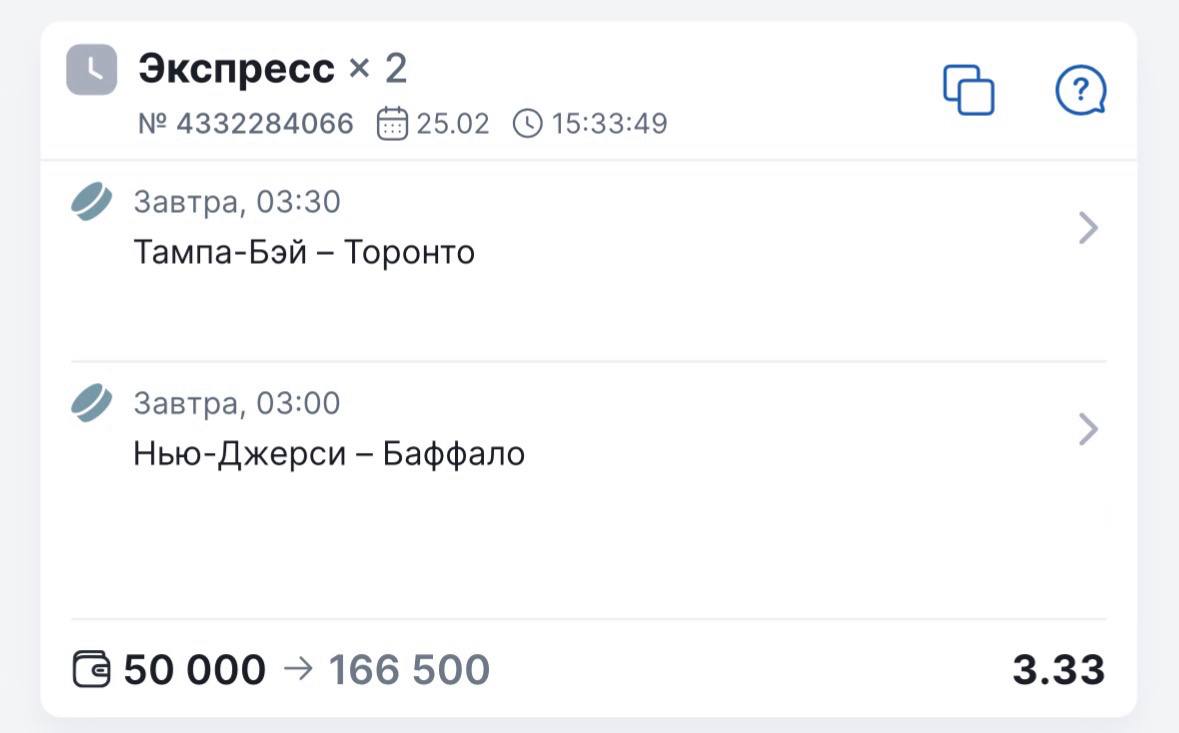Click the bet placement time 15:33:49
This screenshot has width=1179, height=733.
(609, 124)
